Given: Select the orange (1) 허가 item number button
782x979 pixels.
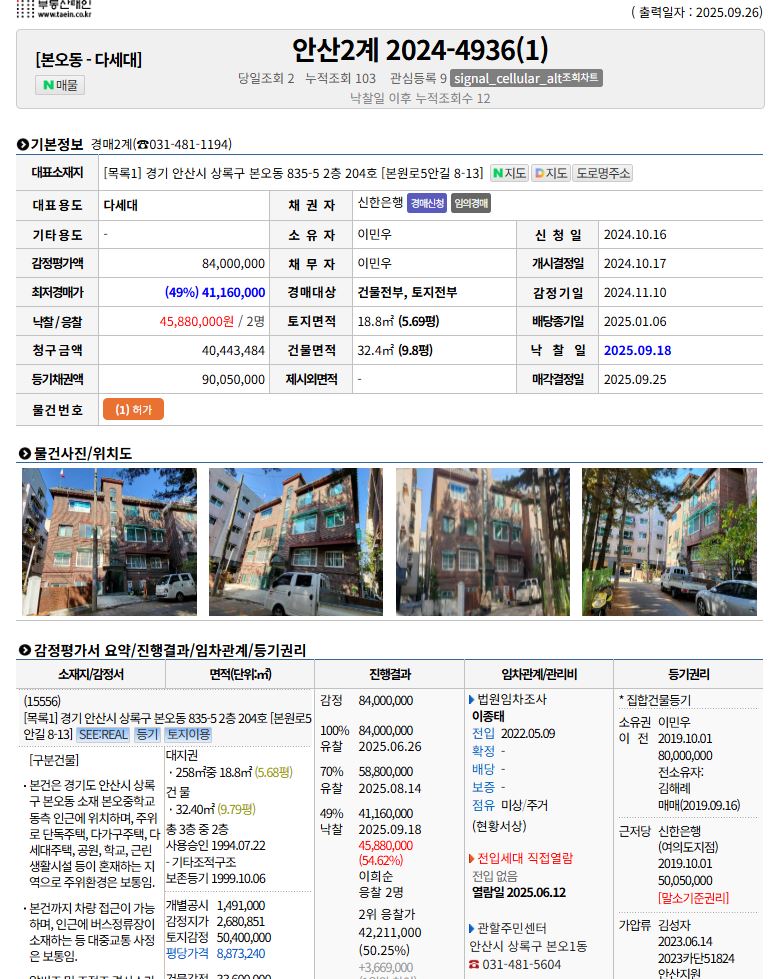Looking at the screenshot, I should [x=133, y=409].
